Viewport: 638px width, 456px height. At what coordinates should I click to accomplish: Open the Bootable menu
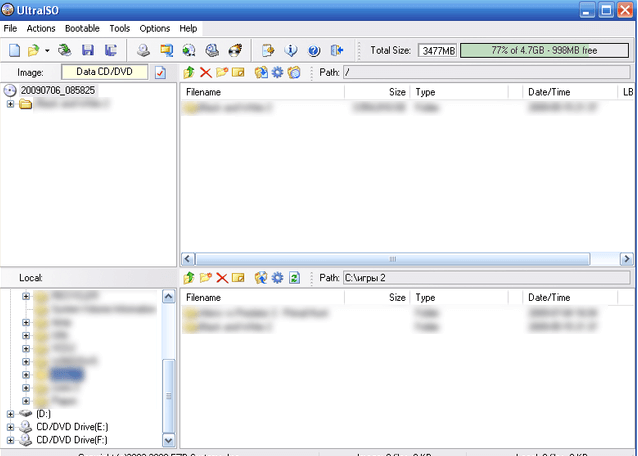click(x=82, y=28)
